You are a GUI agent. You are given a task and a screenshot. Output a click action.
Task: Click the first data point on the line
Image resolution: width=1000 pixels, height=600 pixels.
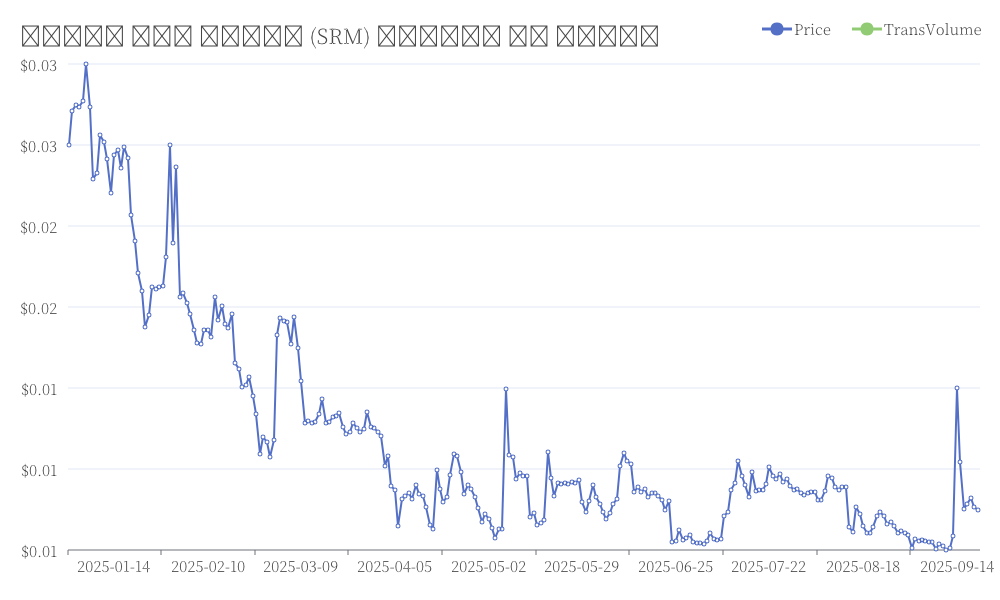69,145
